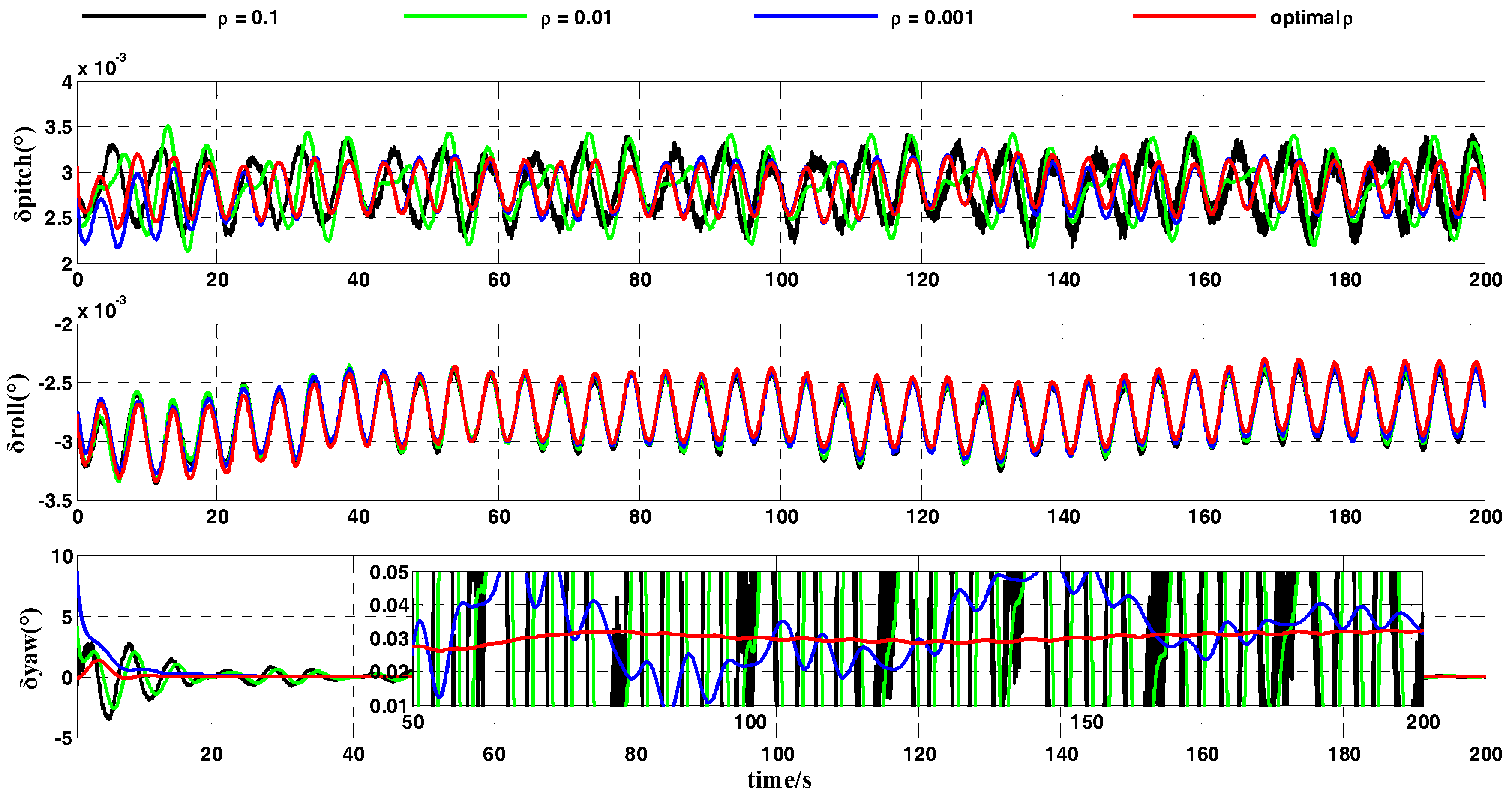Click the 0.05 tick label on inset plot
The width and height of the screenshot is (1512, 795).
[x=389, y=573]
